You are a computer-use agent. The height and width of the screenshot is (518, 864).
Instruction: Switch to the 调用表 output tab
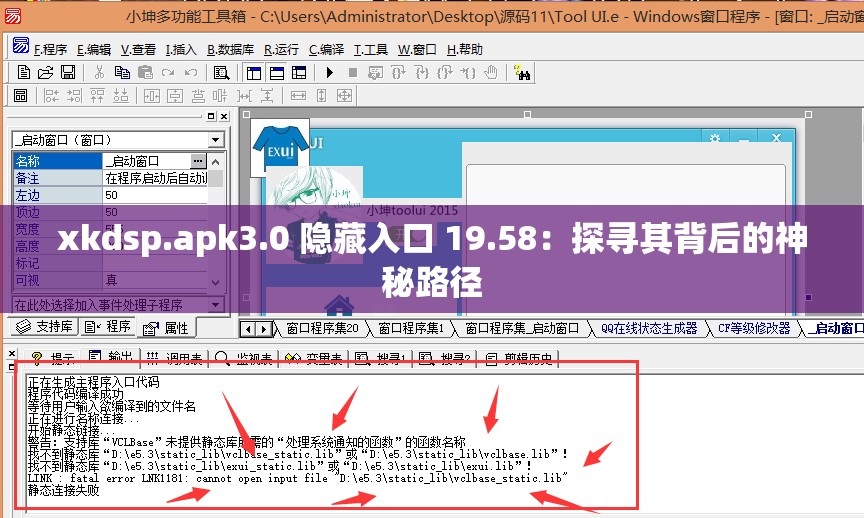click(x=175, y=358)
